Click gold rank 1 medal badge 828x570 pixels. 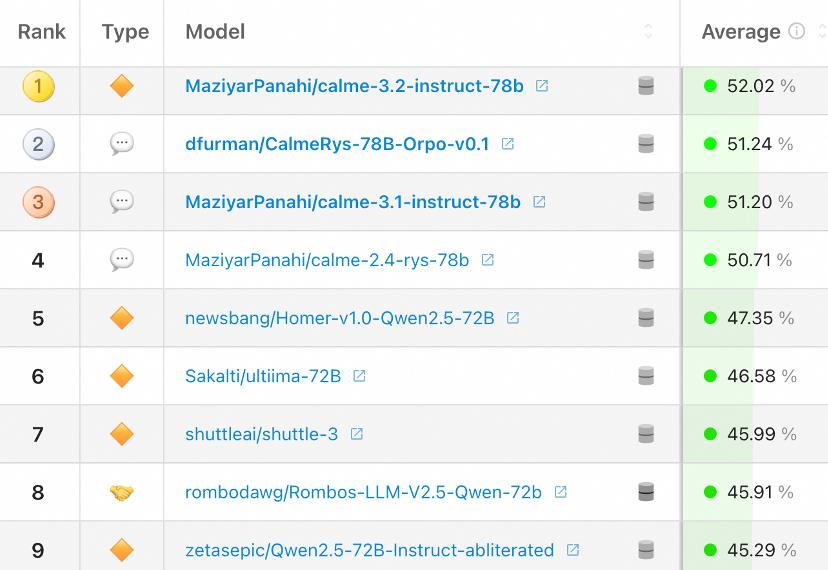click(39, 86)
